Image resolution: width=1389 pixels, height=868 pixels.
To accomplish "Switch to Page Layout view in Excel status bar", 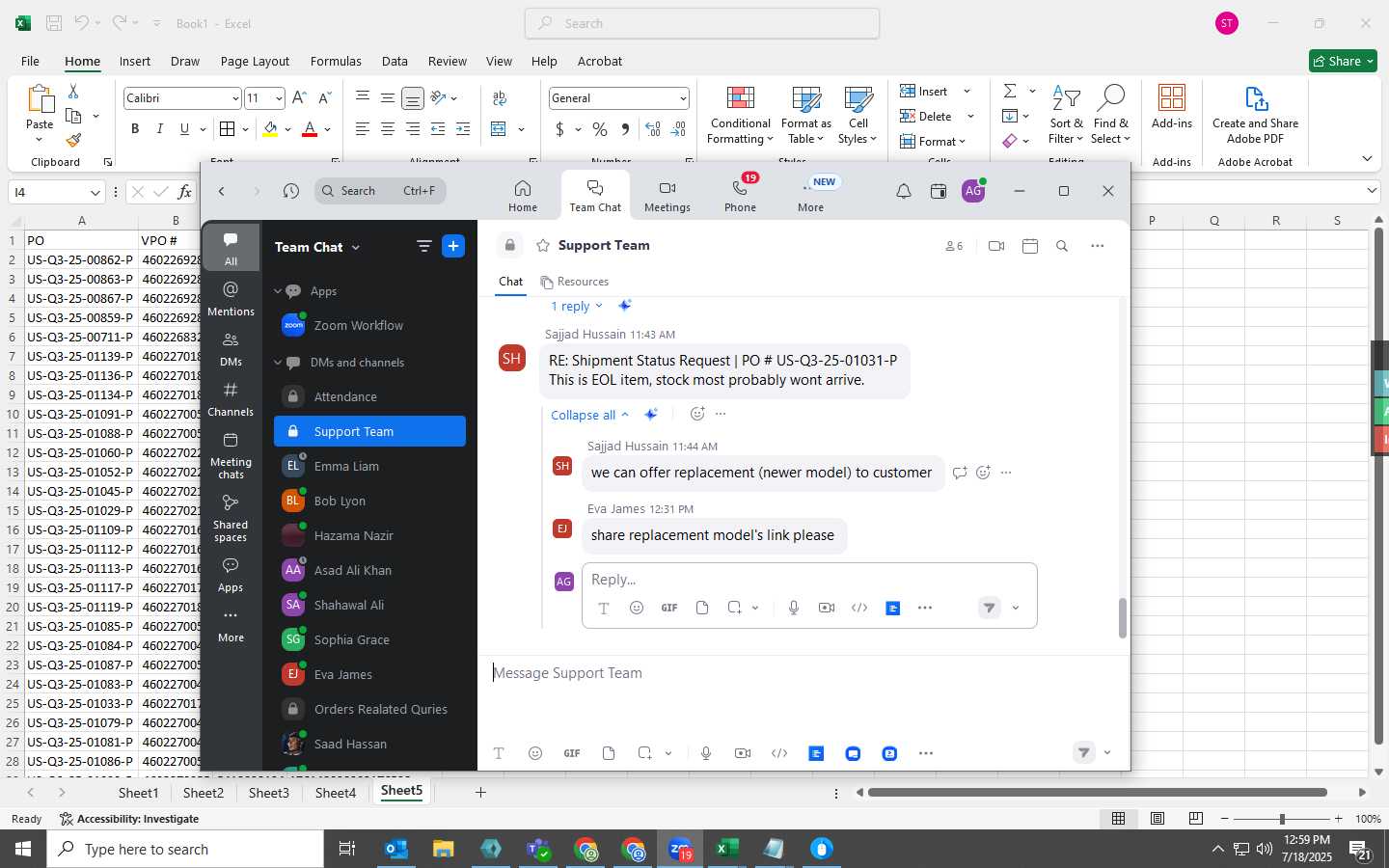I will pos(1157,818).
